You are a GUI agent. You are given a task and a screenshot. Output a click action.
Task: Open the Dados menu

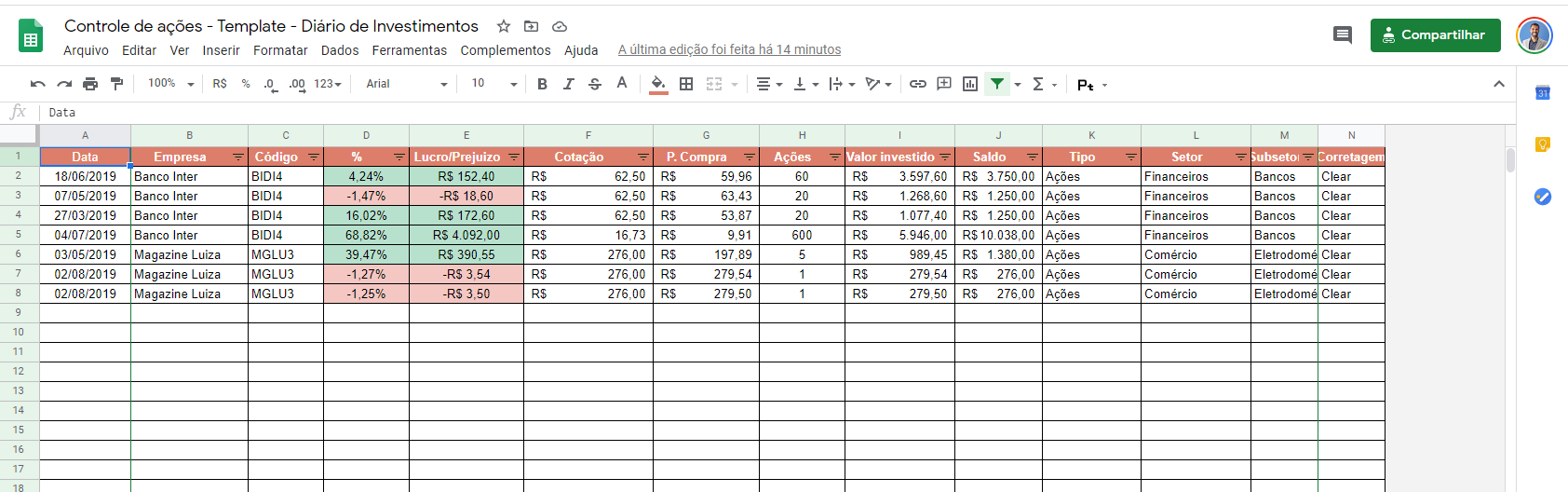coord(340,50)
